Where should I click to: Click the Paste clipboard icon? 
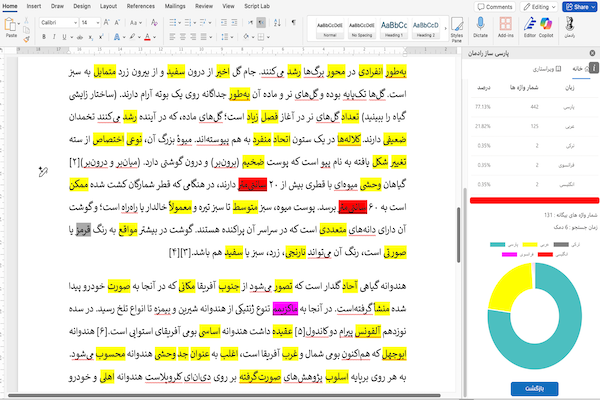point(10,24)
